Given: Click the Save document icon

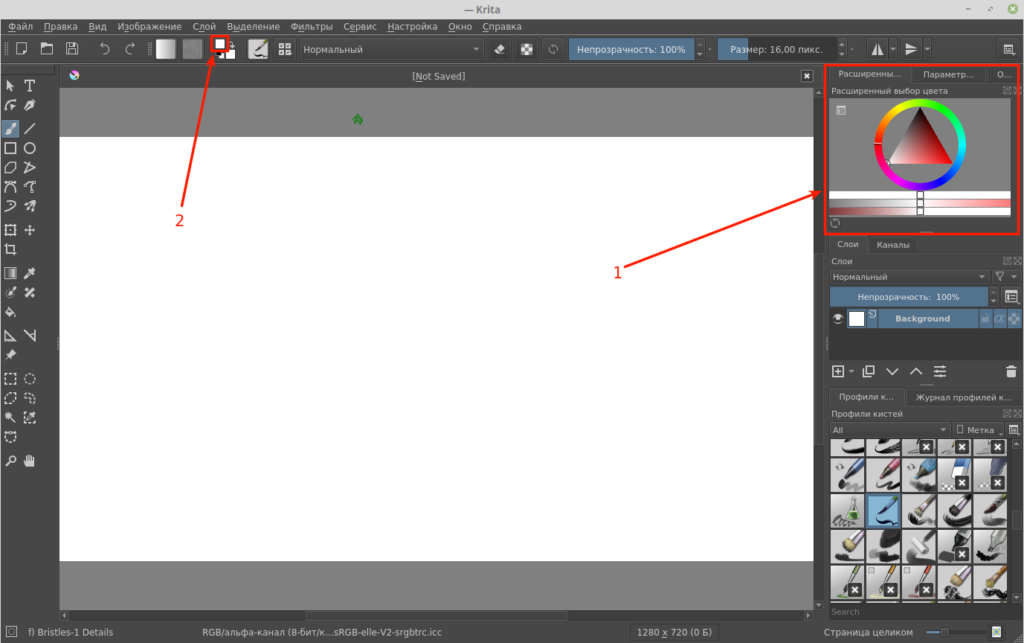Looking at the screenshot, I should [x=72, y=48].
